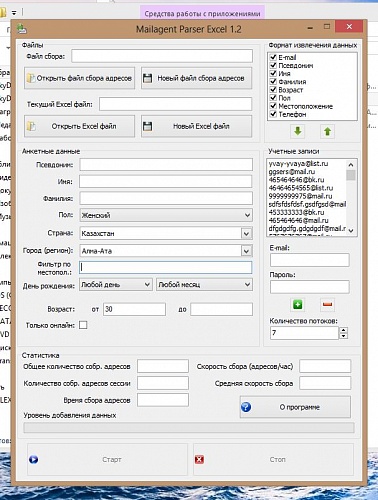Viewport: 378px width, 500px height.
Task: Uncheck the E-mail extraction checkbox
Action: 273,57
